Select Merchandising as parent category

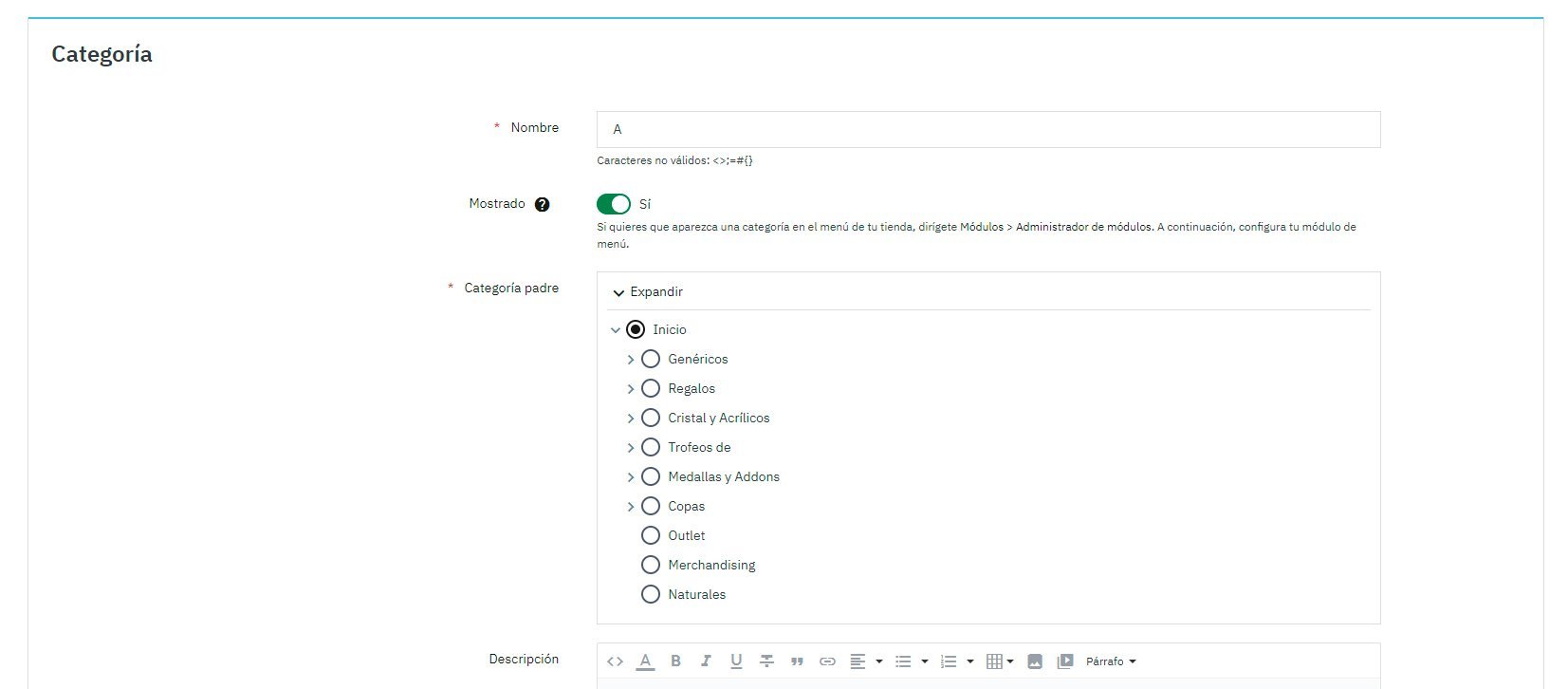tap(651, 565)
